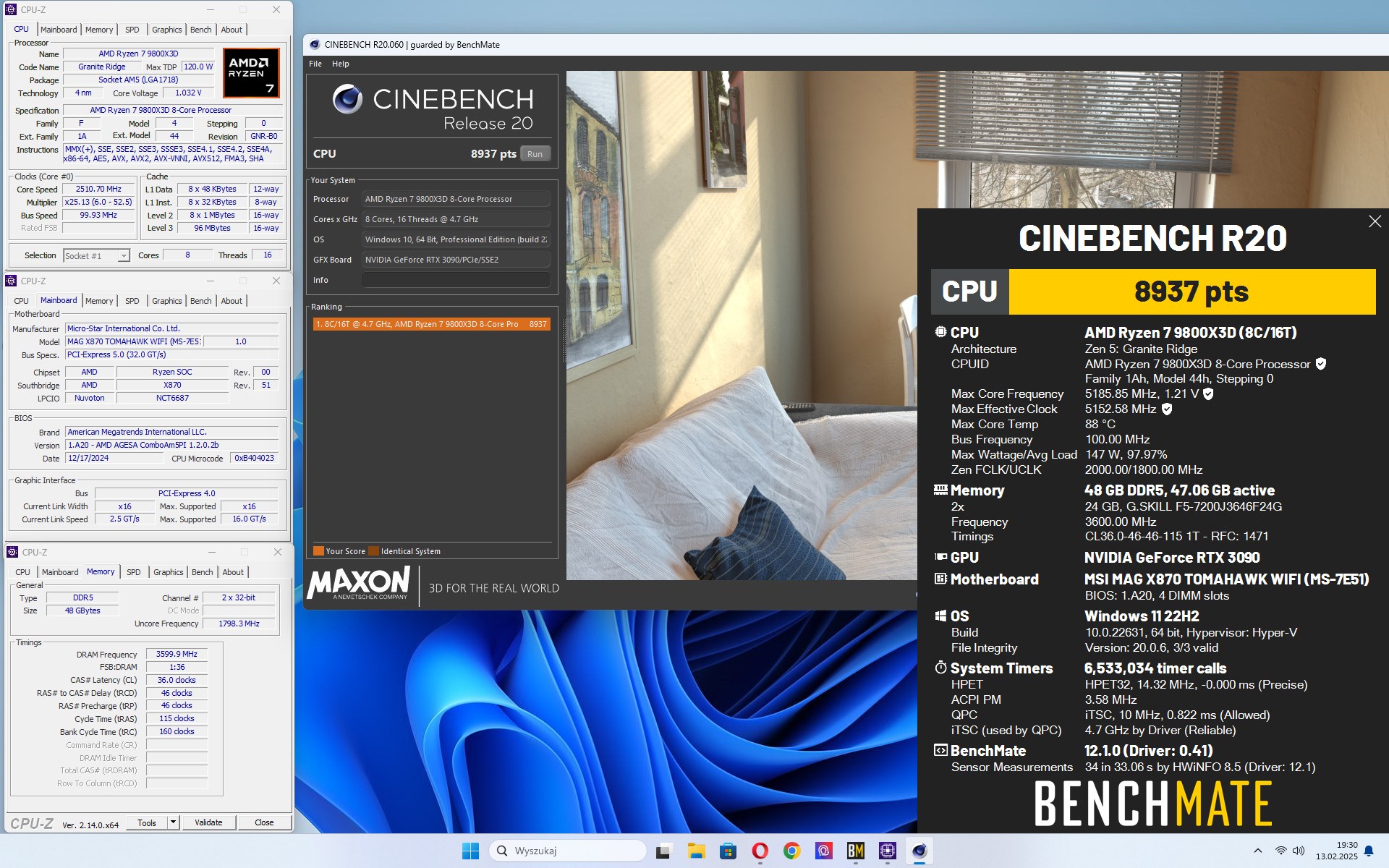1389x868 pixels.
Task: Click the System Timers clock icon
Action: [x=940, y=668]
